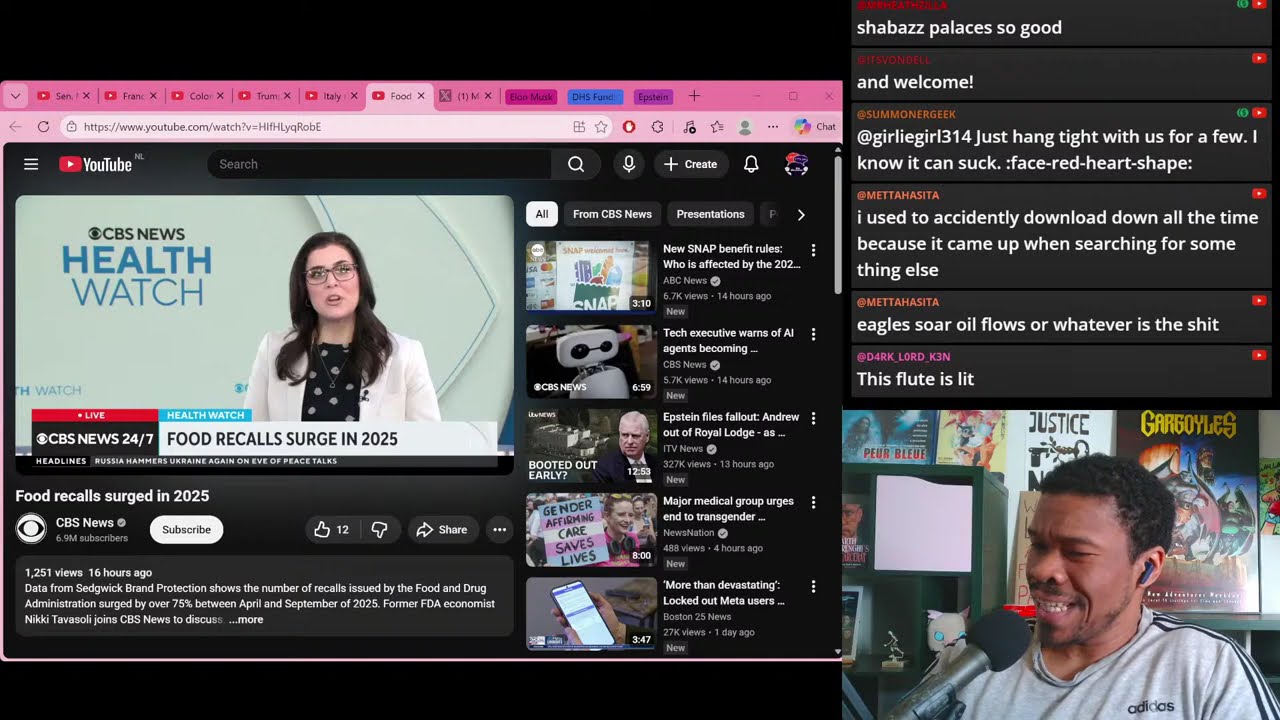Open options for Major medical group video
Image resolution: width=1280 pixels, height=720 pixels.
click(x=813, y=502)
